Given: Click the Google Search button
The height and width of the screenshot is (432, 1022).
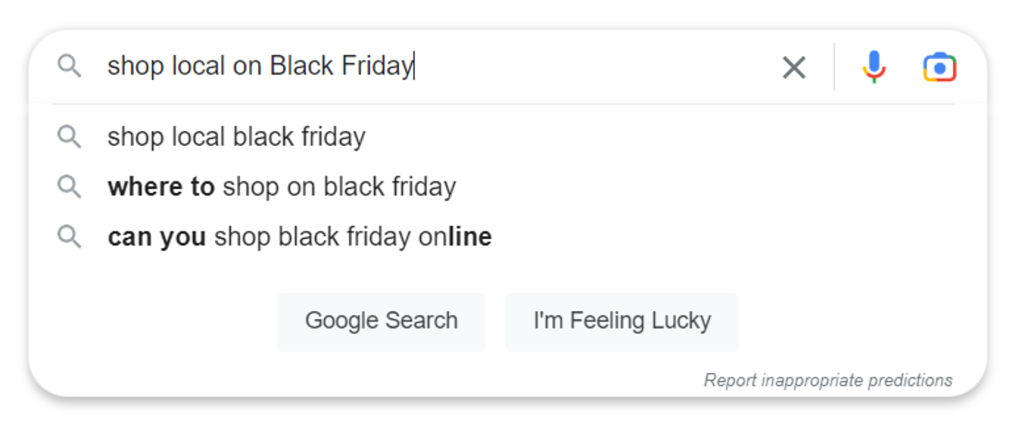Looking at the screenshot, I should coord(381,321).
